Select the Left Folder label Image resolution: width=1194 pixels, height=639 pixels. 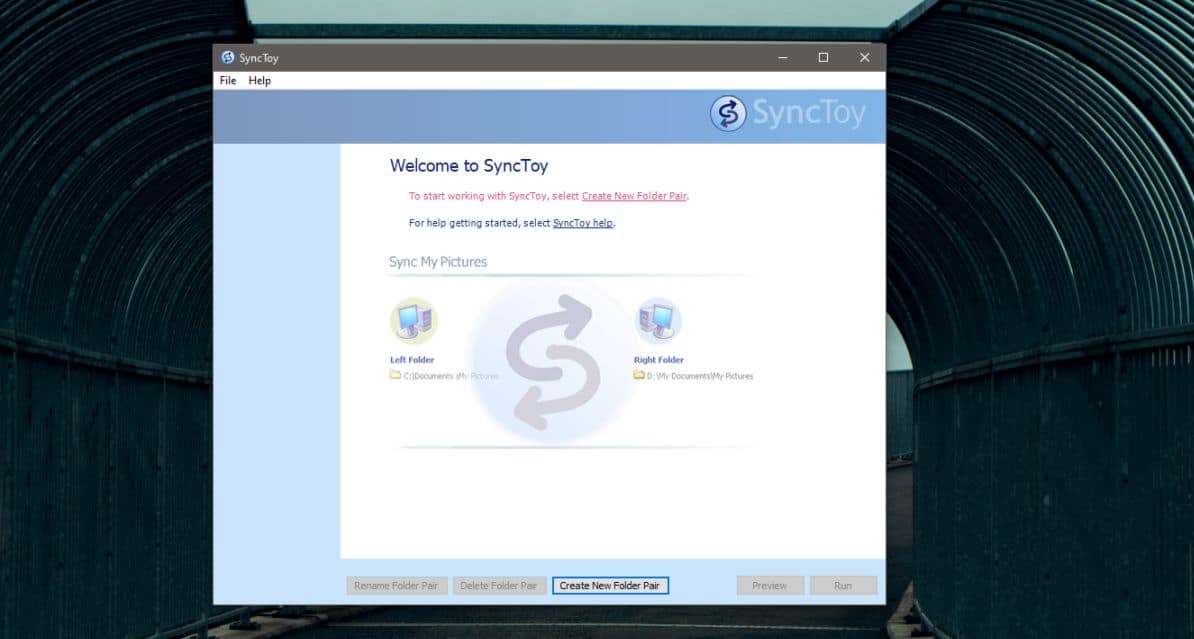pyautogui.click(x=412, y=359)
